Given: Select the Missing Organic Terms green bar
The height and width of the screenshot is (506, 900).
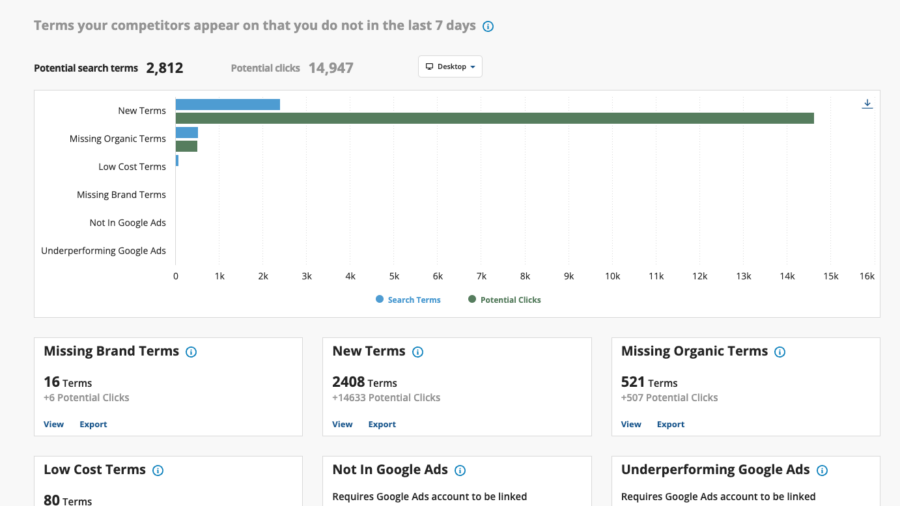Looking at the screenshot, I should pos(187,146).
